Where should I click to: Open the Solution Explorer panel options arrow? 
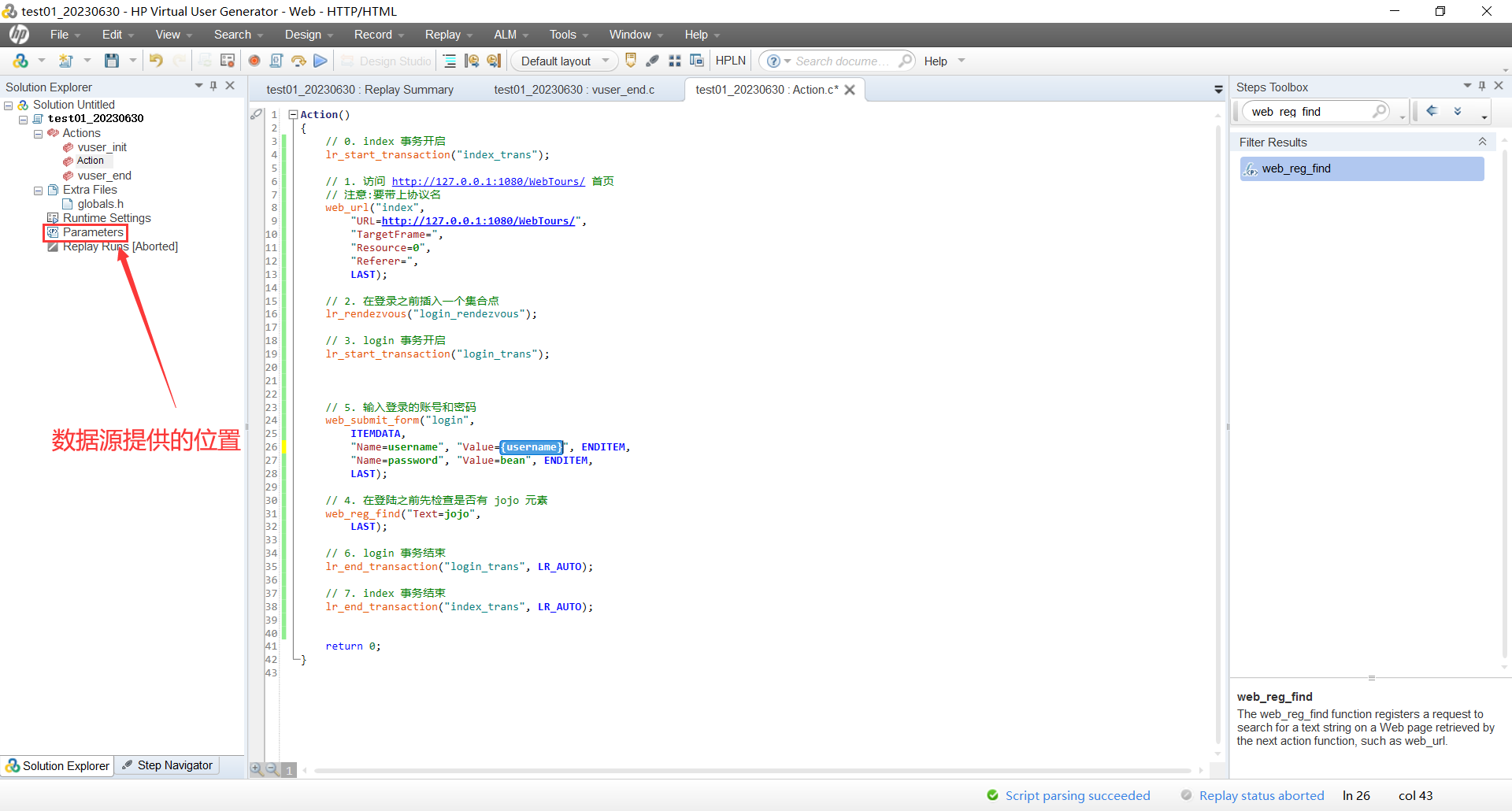point(198,86)
